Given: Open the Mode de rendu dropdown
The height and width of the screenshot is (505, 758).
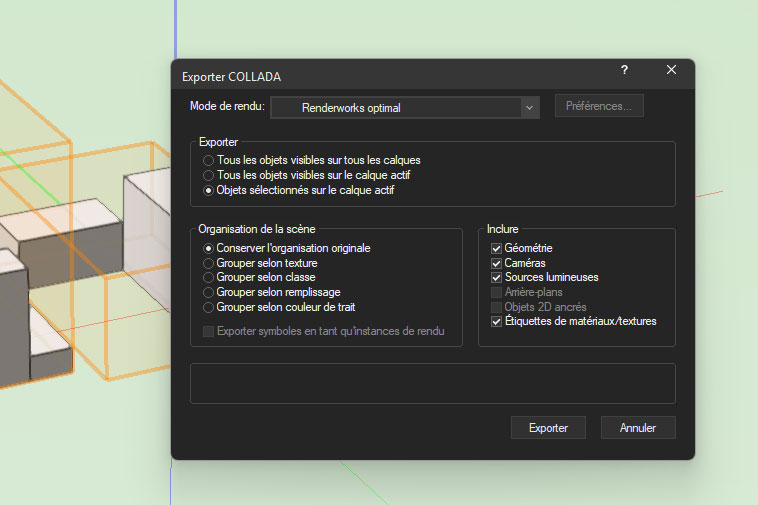Looking at the screenshot, I should click(x=405, y=107).
